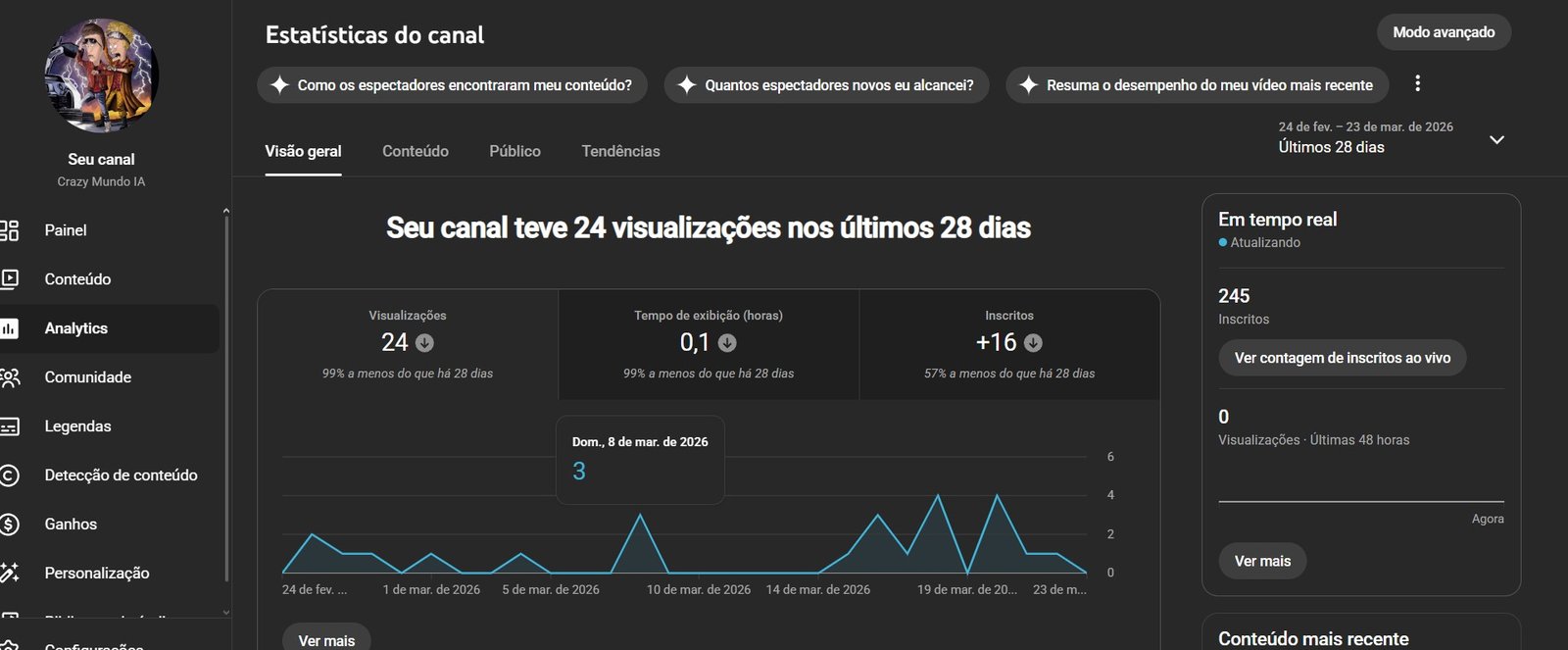Screen dimensions: 1568x650
Task: Click the down-arrow icon beside +16 subscribers
Action: [x=1033, y=343]
